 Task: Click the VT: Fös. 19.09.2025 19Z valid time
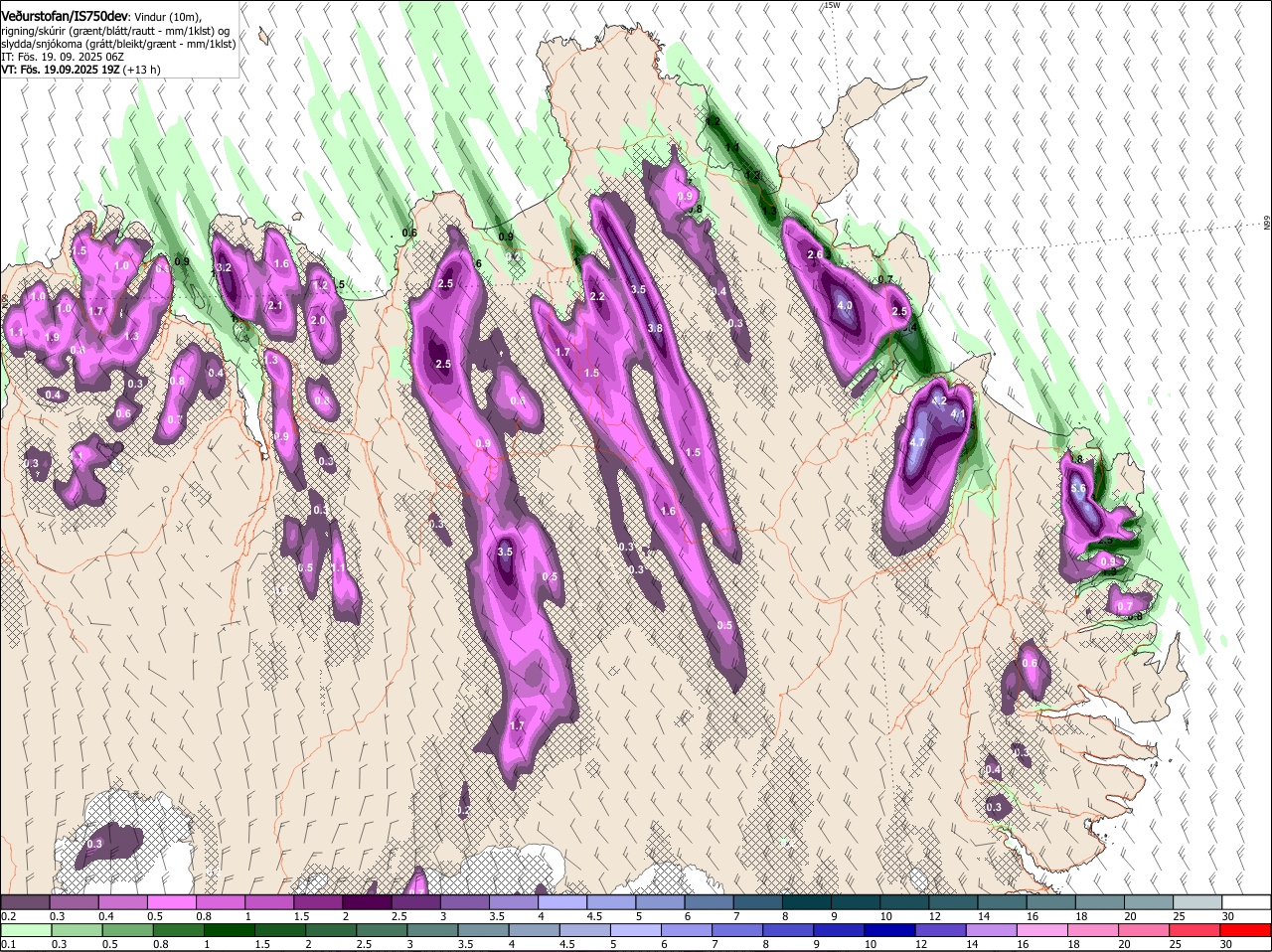click(x=61, y=70)
